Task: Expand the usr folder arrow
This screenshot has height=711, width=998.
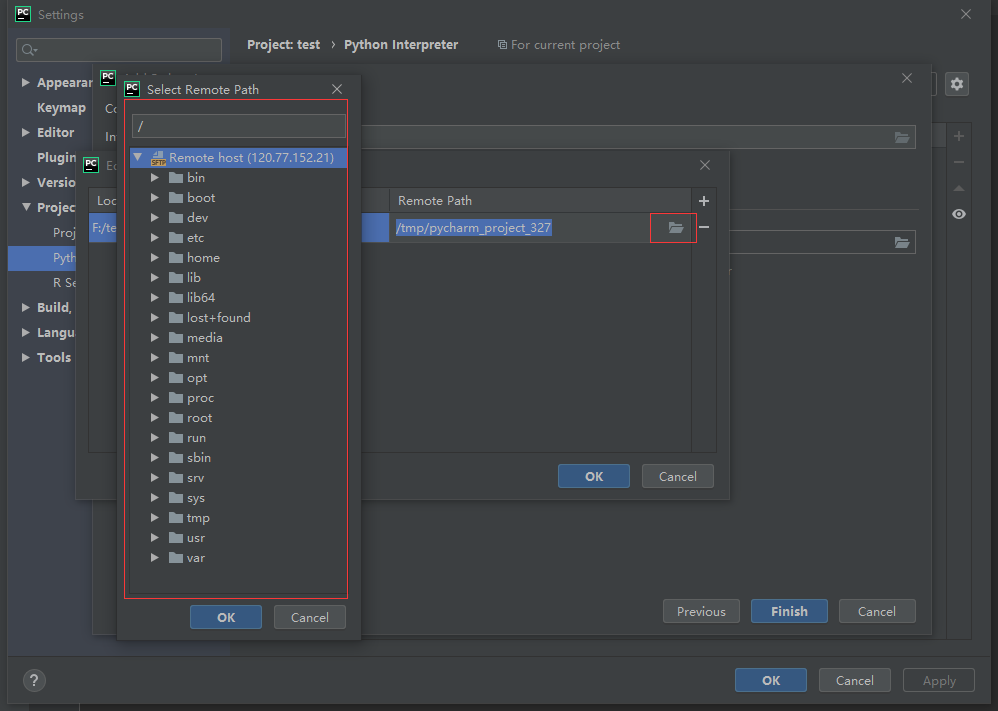Action: pos(155,538)
